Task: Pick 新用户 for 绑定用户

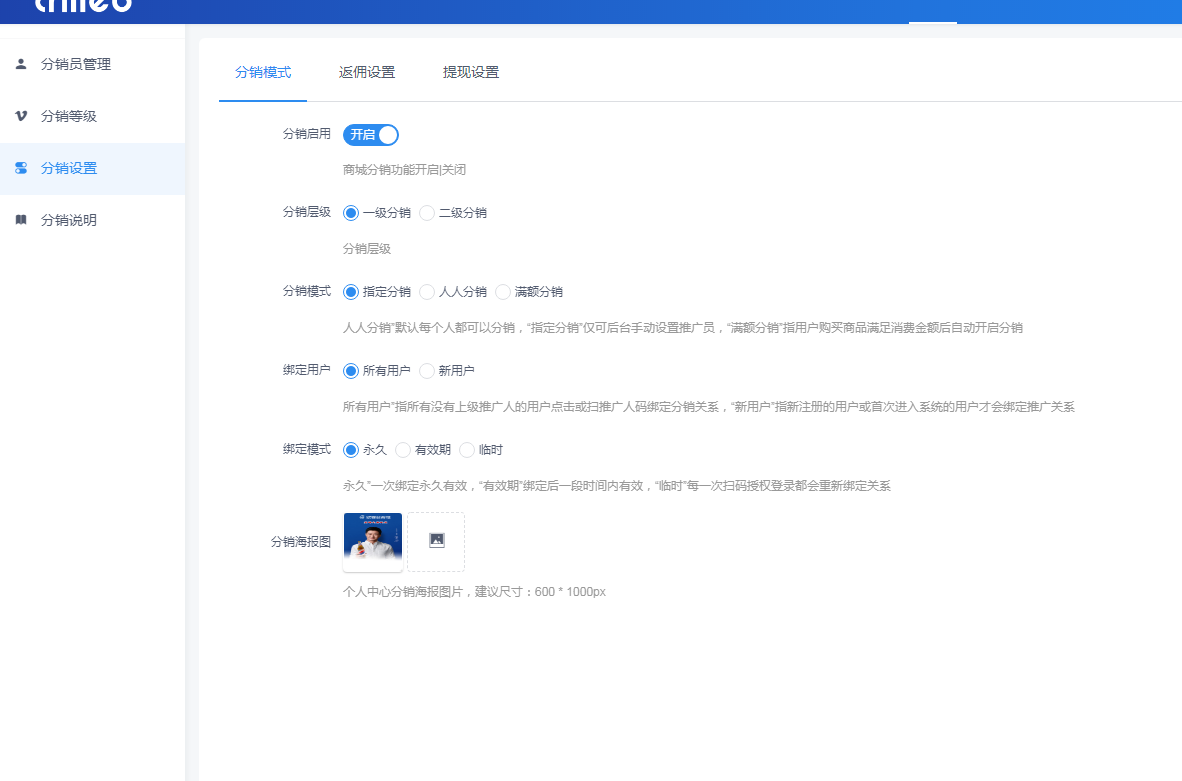Action: [x=427, y=371]
